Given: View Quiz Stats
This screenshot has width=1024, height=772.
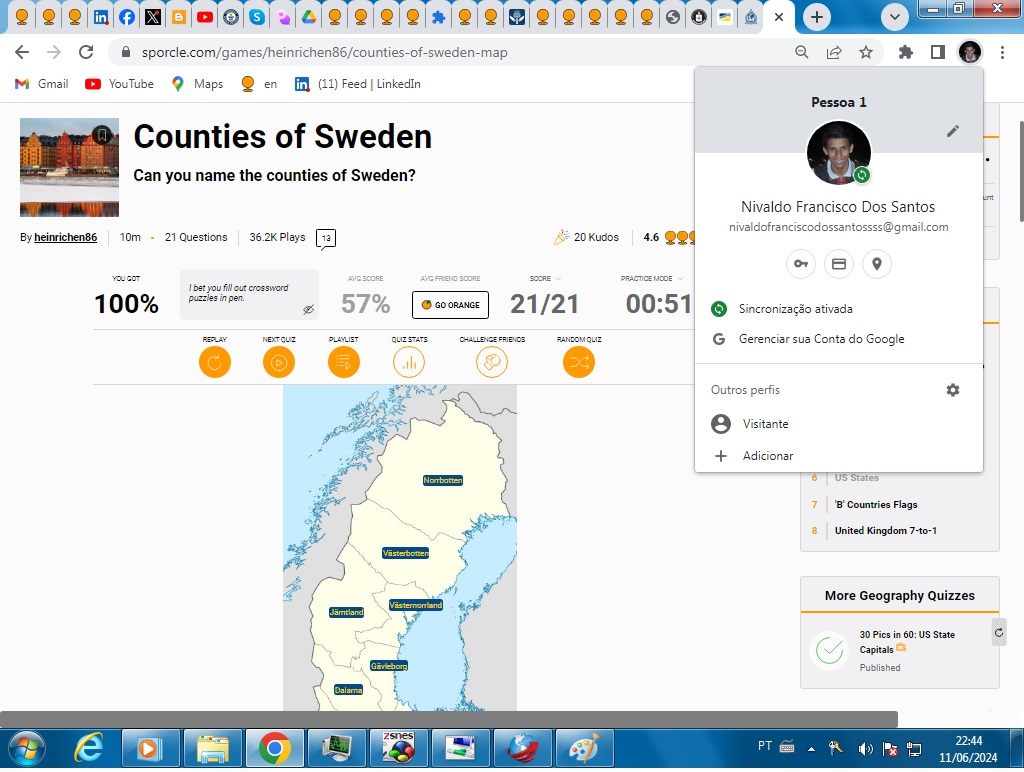Looking at the screenshot, I should point(410,363).
